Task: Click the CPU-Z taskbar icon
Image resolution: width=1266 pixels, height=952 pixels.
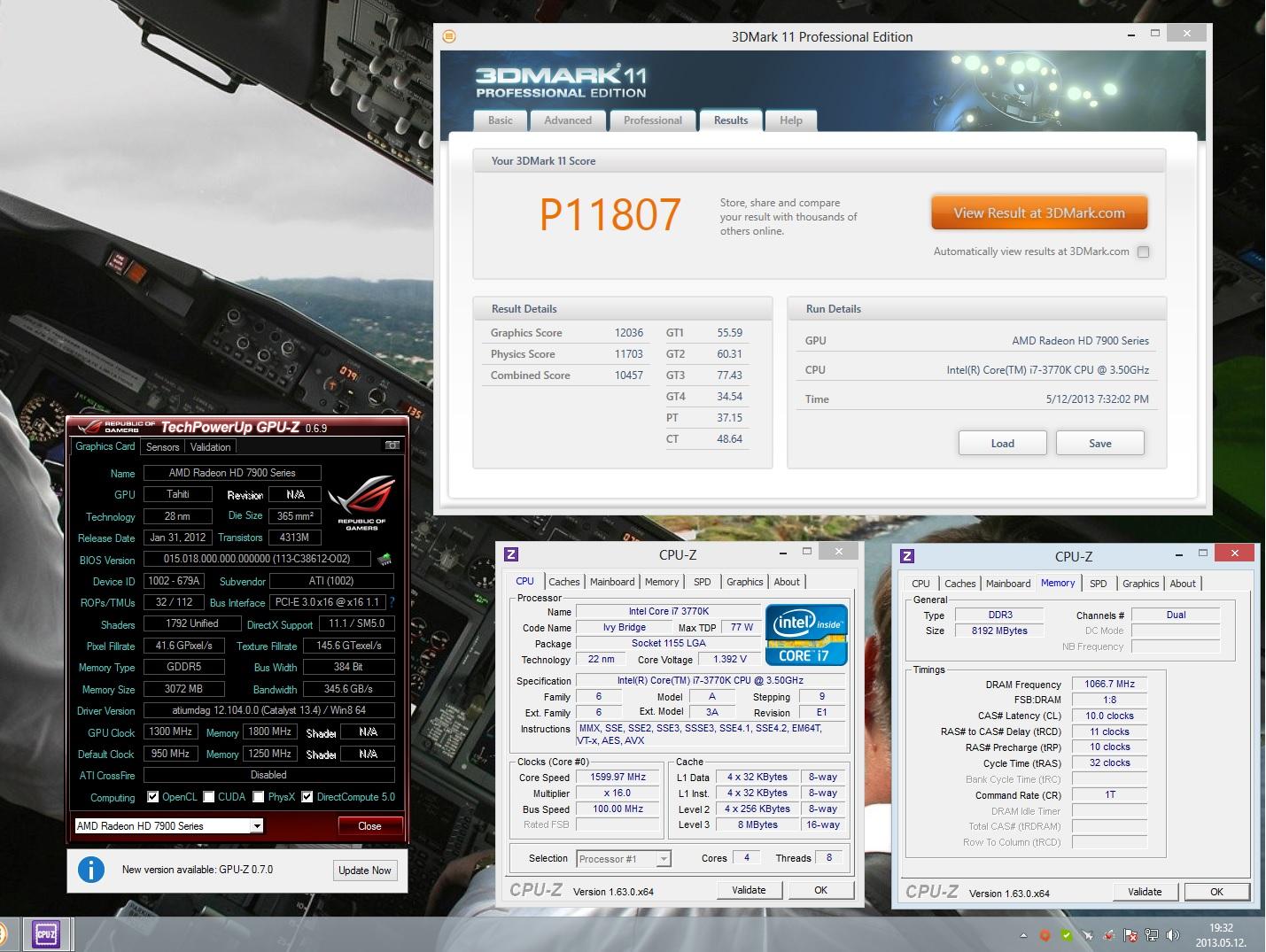Action: pyautogui.click(x=45, y=934)
